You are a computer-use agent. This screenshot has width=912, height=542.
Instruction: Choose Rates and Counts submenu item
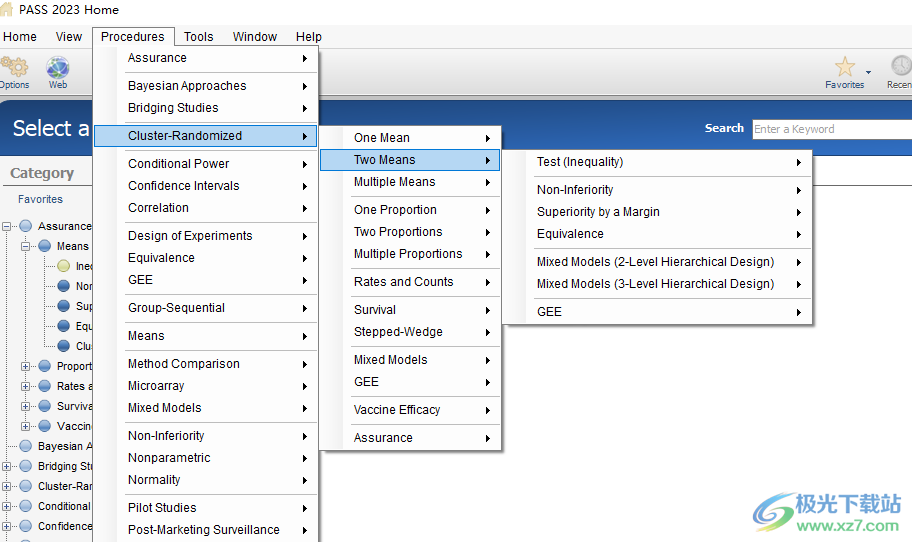click(410, 283)
